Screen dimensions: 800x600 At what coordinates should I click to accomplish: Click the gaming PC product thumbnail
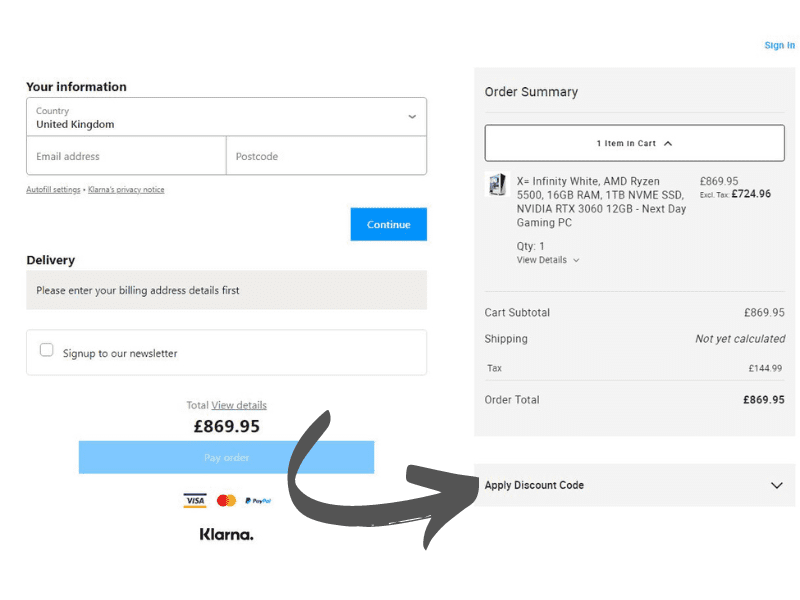pos(496,184)
